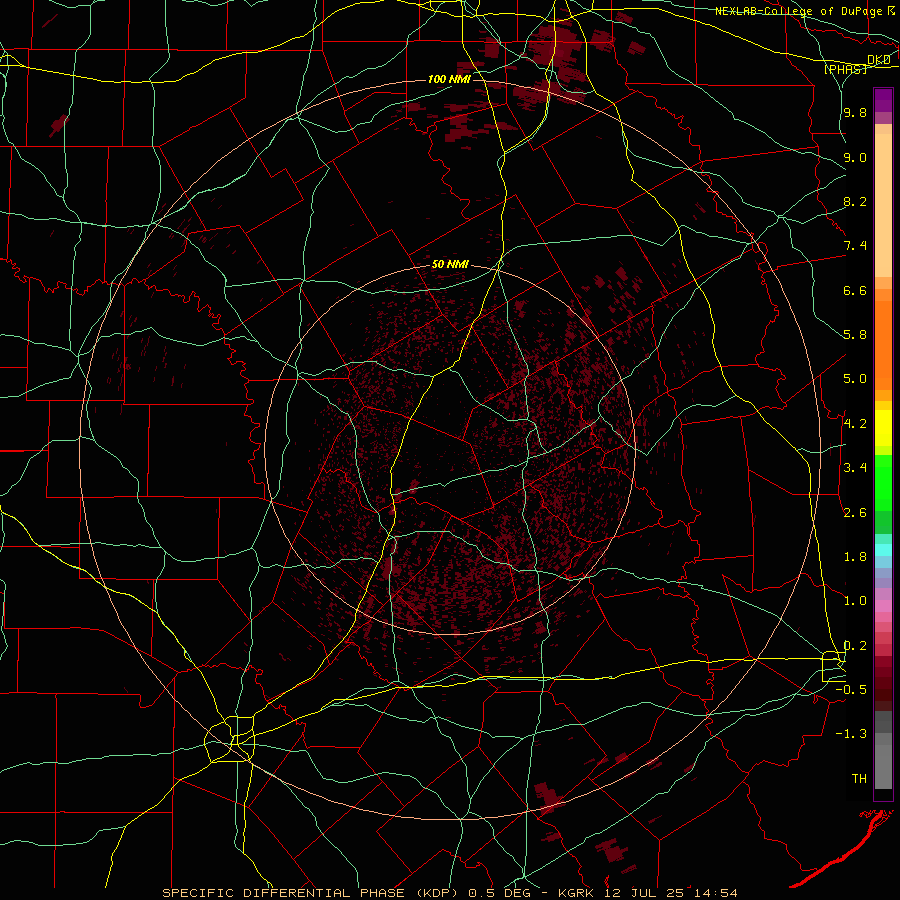Click the '1.8' scale value
The image size is (900, 900).
pos(855,557)
